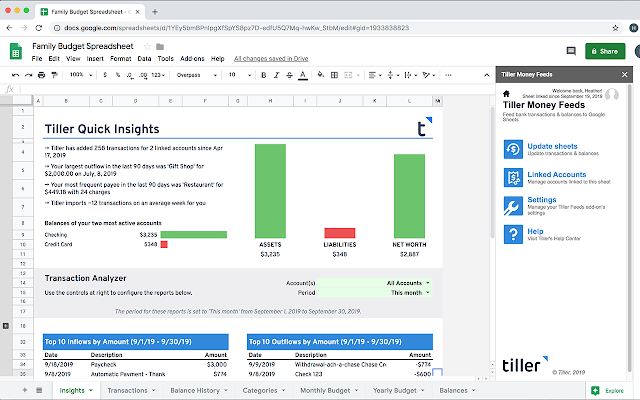Click the Explore button
Image resolution: width=640 pixels, height=400 pixels.
point(608,391)
